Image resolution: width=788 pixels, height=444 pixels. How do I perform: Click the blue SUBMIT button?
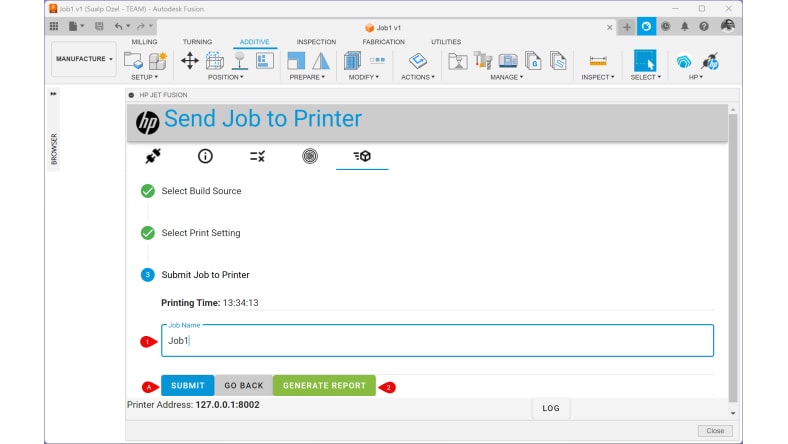pyautogui.click(x=187, y=386)
